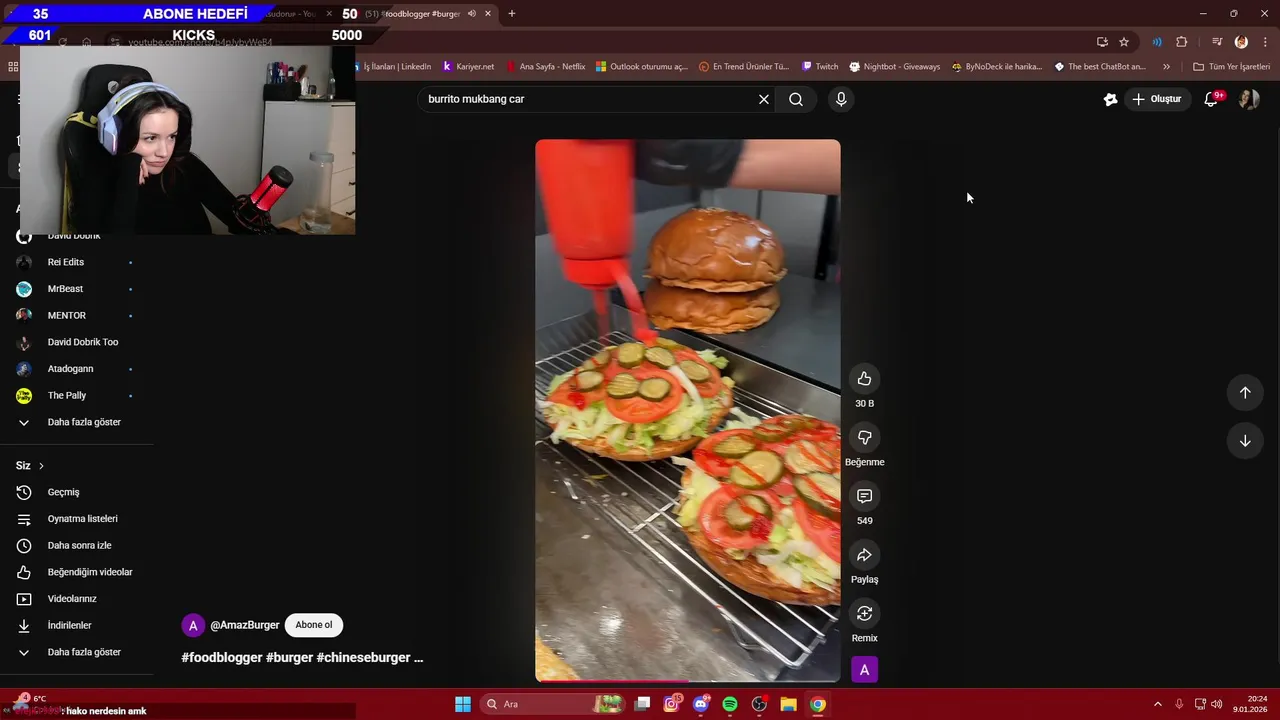Click the #foodblogger hashtag
This screenshot has width=1280, height=720.
tap(221, 657)
